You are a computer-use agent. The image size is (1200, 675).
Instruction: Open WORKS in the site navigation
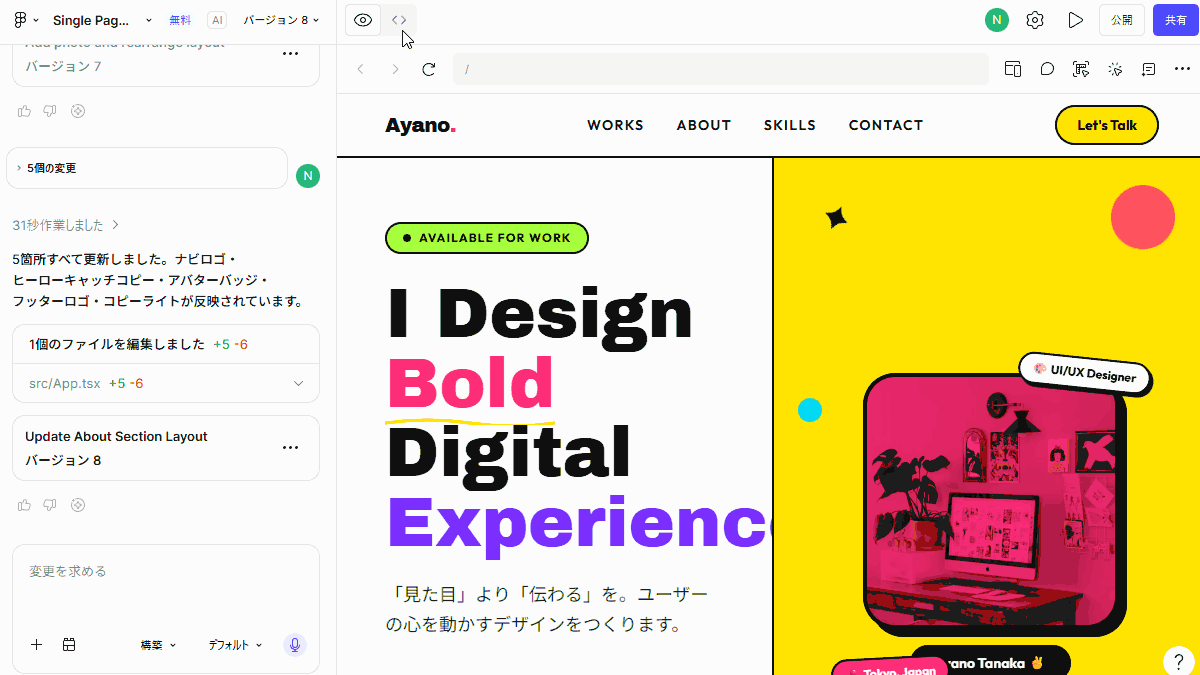[x=615, y=125]
